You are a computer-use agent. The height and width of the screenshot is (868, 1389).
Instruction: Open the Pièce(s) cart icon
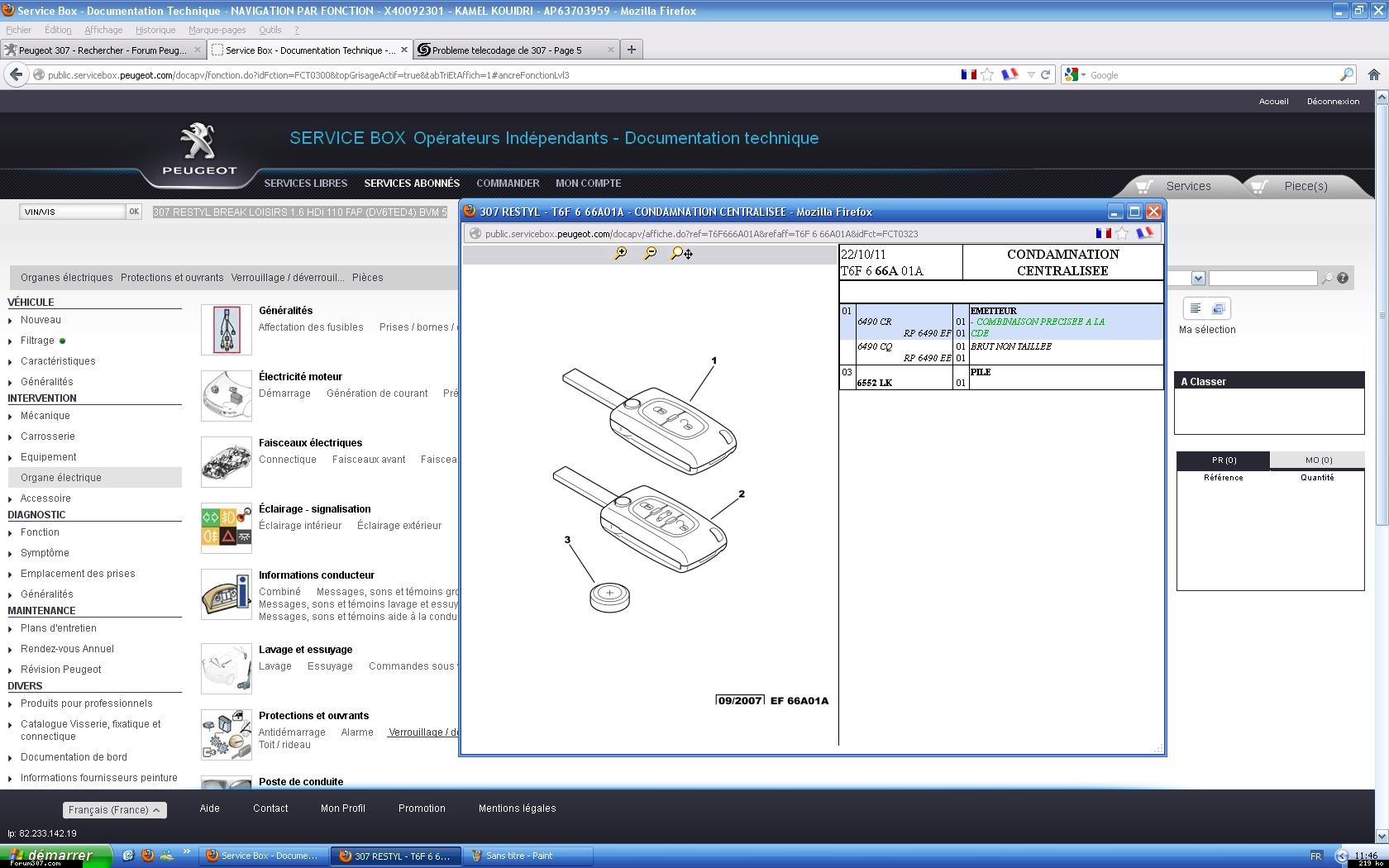click(1259, 186)
